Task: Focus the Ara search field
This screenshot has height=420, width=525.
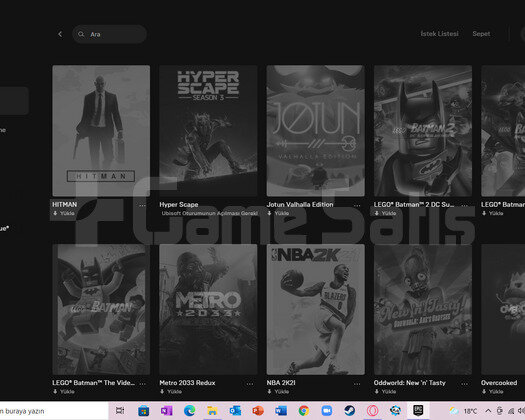Action: coord(109,34)
